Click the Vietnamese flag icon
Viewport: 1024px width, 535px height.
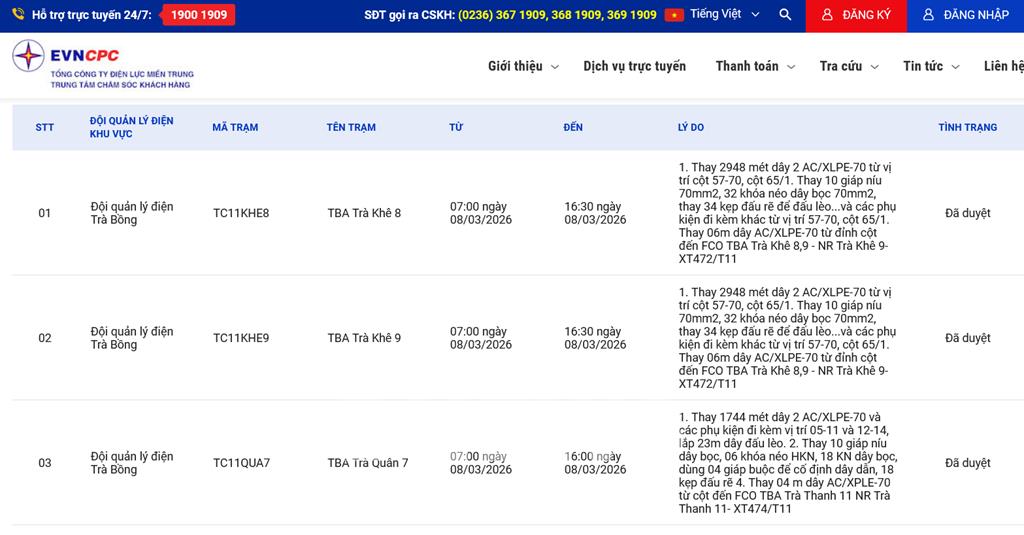[674, 15]
